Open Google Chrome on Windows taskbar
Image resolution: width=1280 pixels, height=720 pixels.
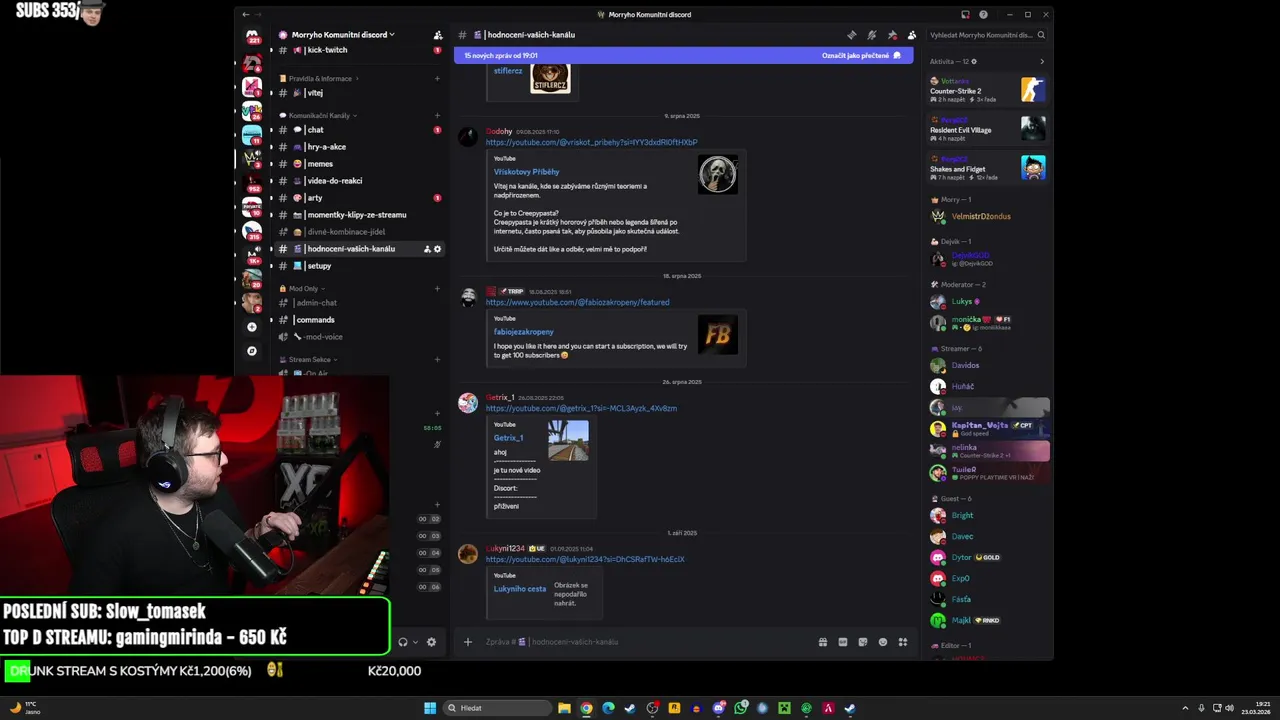586,708
